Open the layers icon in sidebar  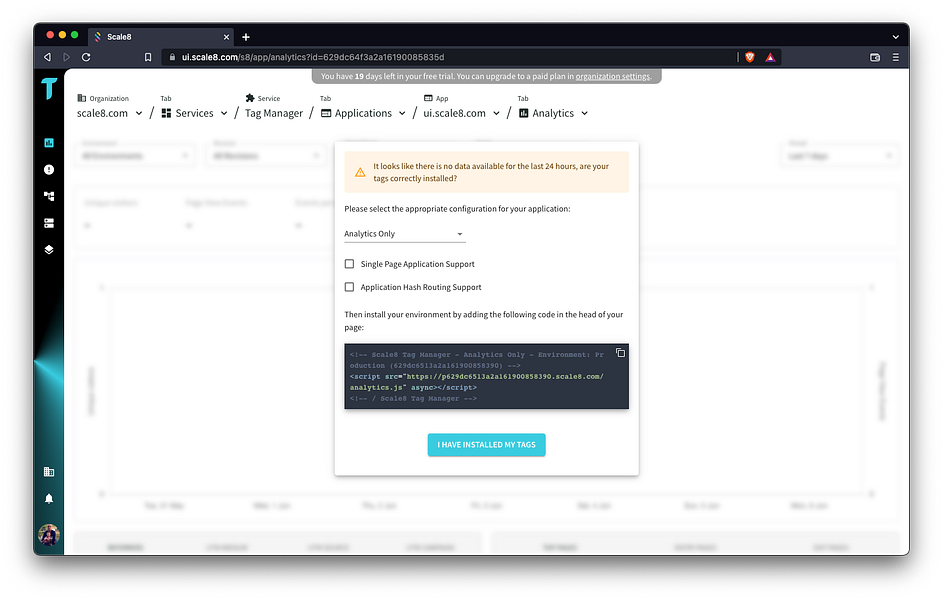pyautogui.click(x=49, y=249)
